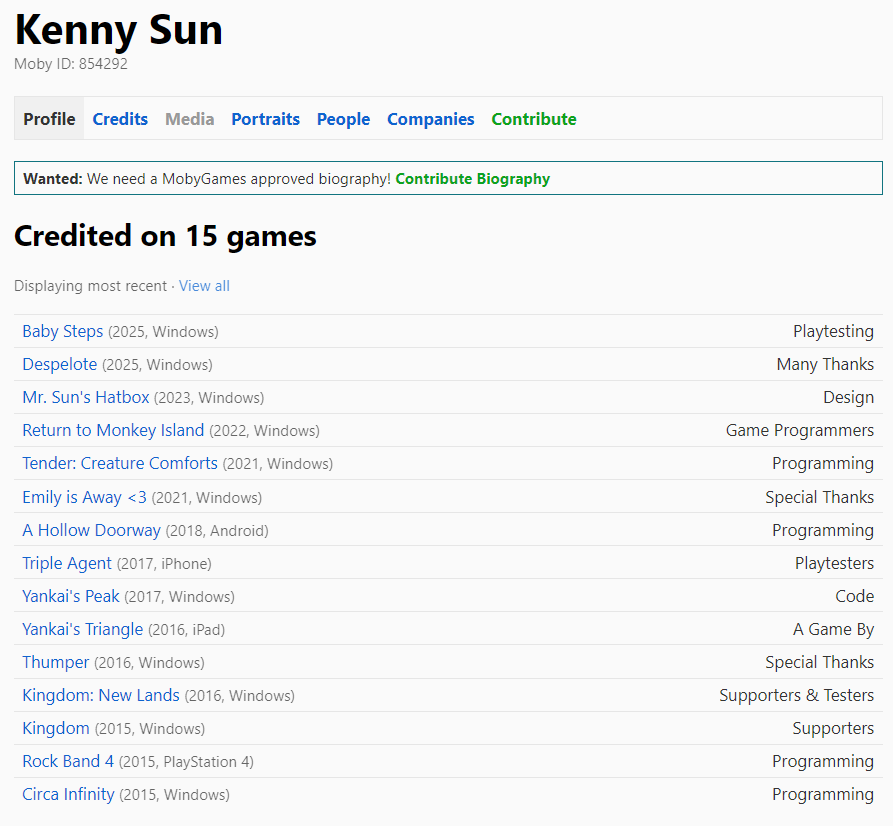
Task: Switch to the Credits tab
Action: (x=120, y=119)
